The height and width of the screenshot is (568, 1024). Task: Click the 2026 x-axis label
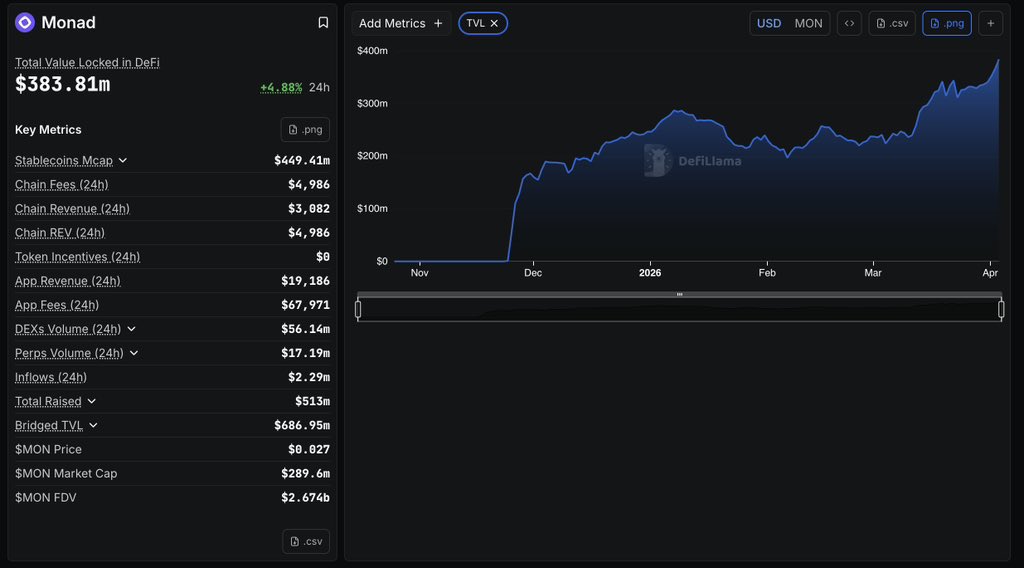pos(650,273)
